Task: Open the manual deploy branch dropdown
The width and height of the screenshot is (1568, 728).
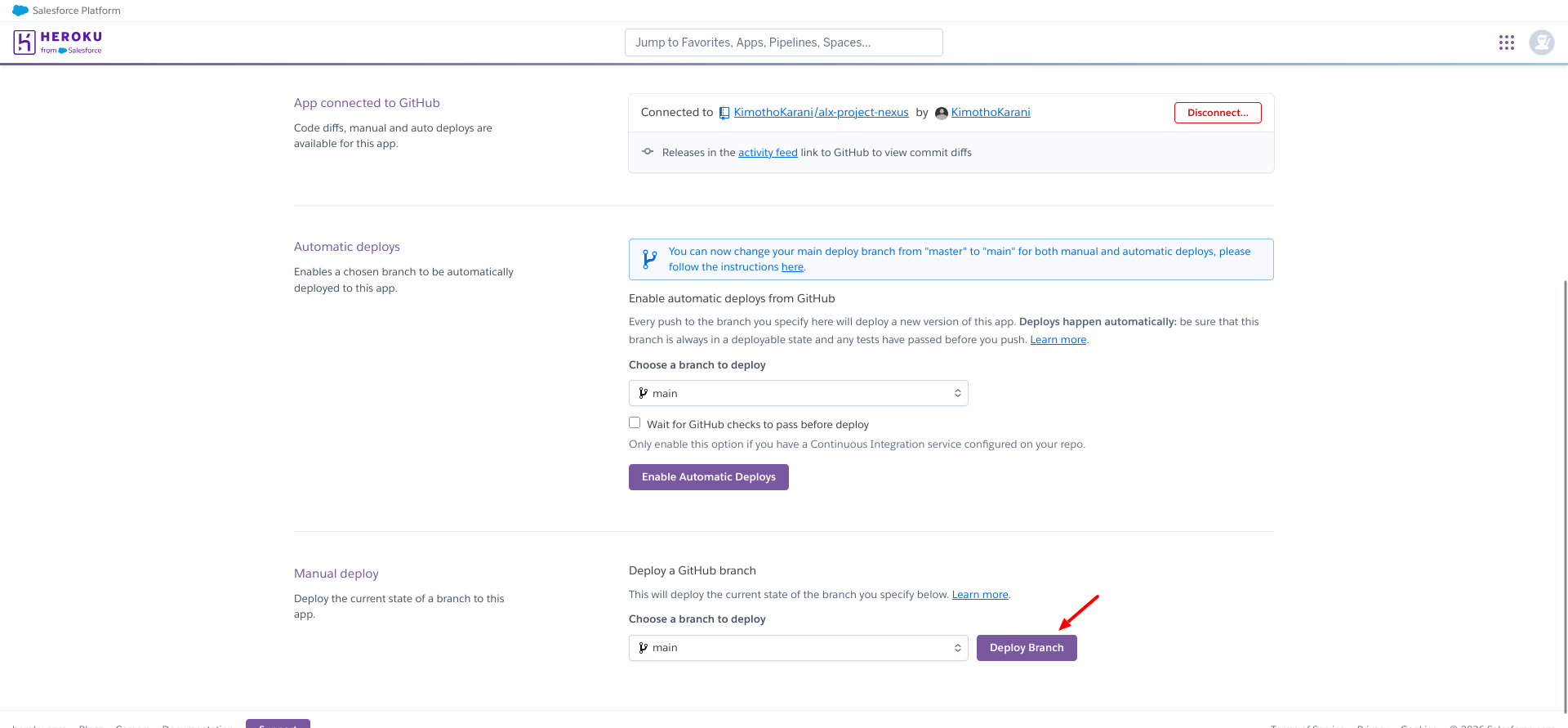Action: click(x=799, y=648)
